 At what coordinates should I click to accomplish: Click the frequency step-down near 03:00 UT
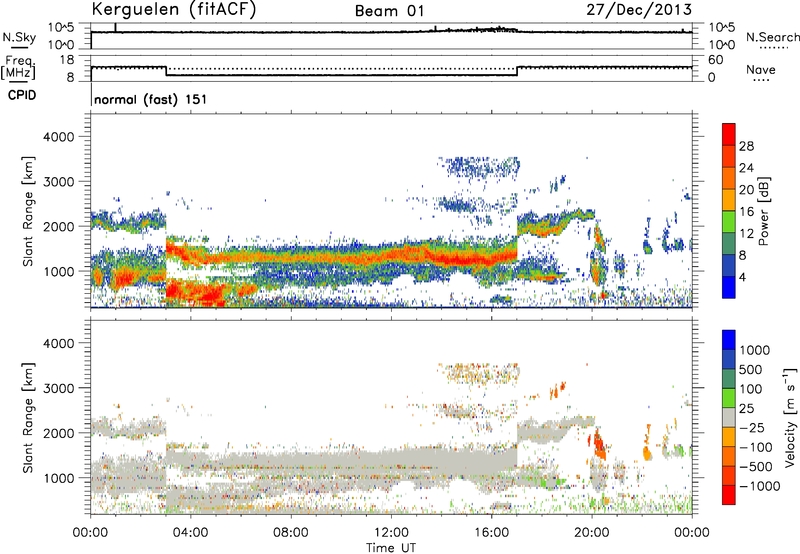click(x=166, y=71)
